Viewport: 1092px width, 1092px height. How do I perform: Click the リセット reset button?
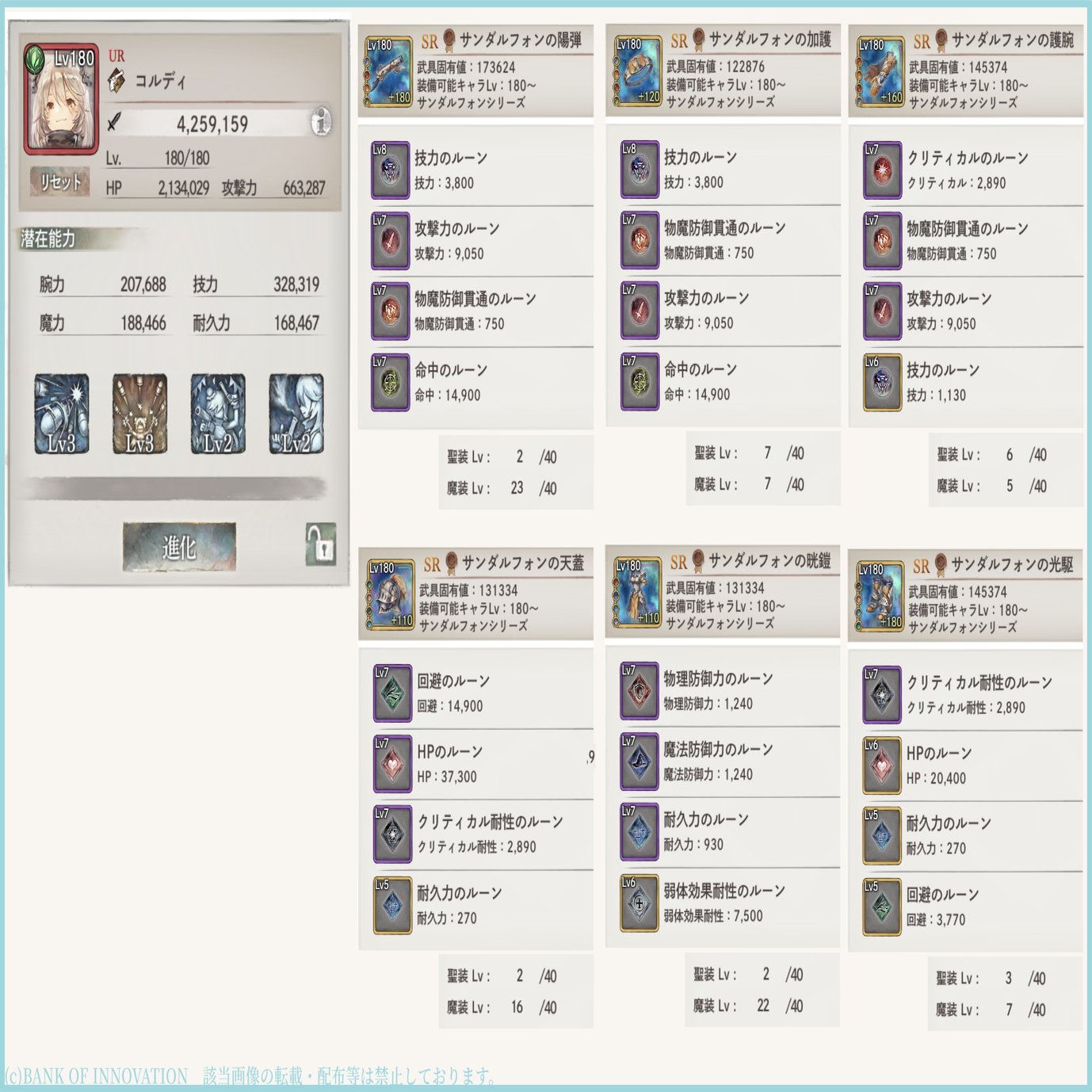point(60,182)
